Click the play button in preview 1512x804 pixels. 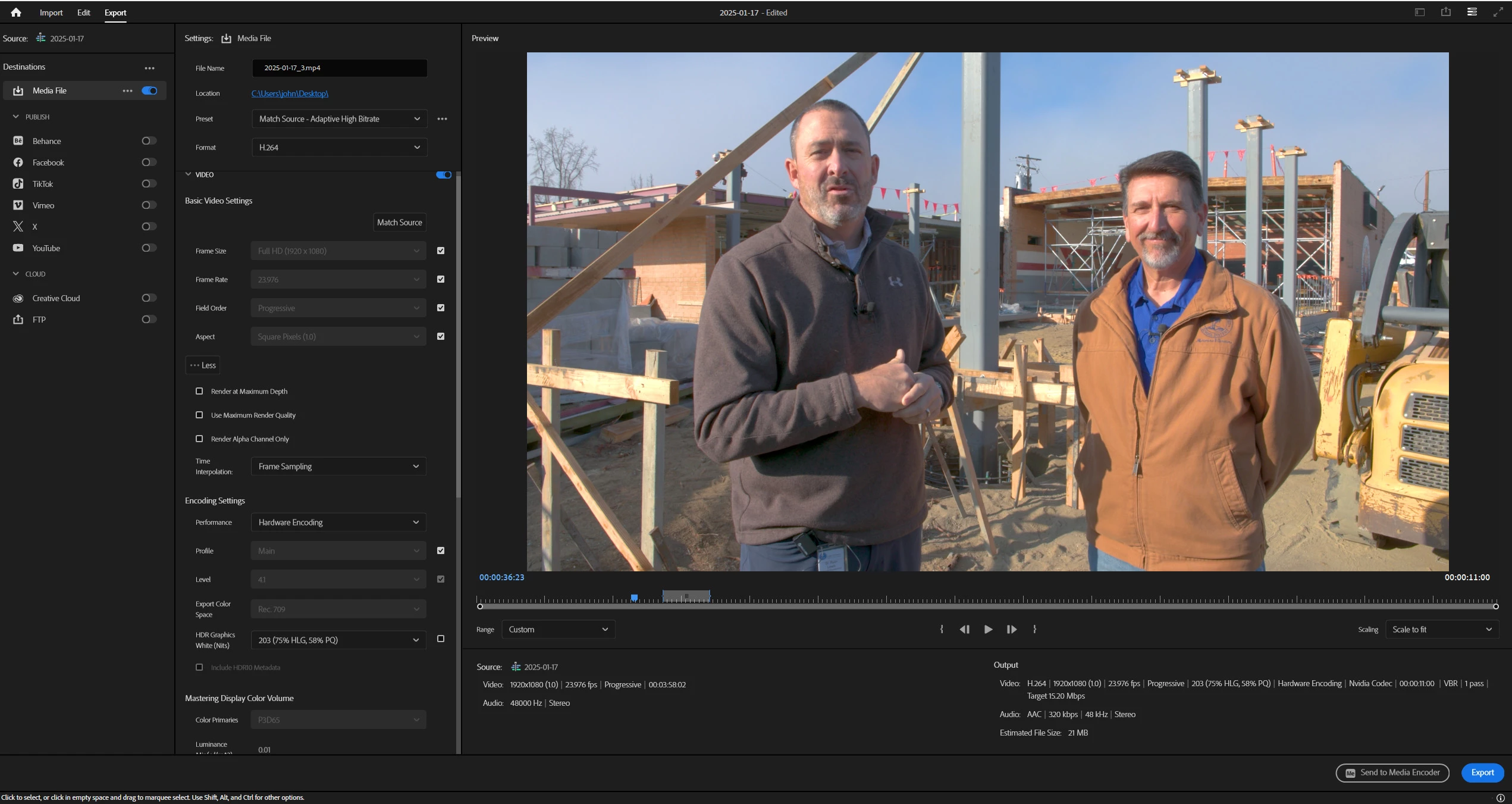click(x=988, y=629)
